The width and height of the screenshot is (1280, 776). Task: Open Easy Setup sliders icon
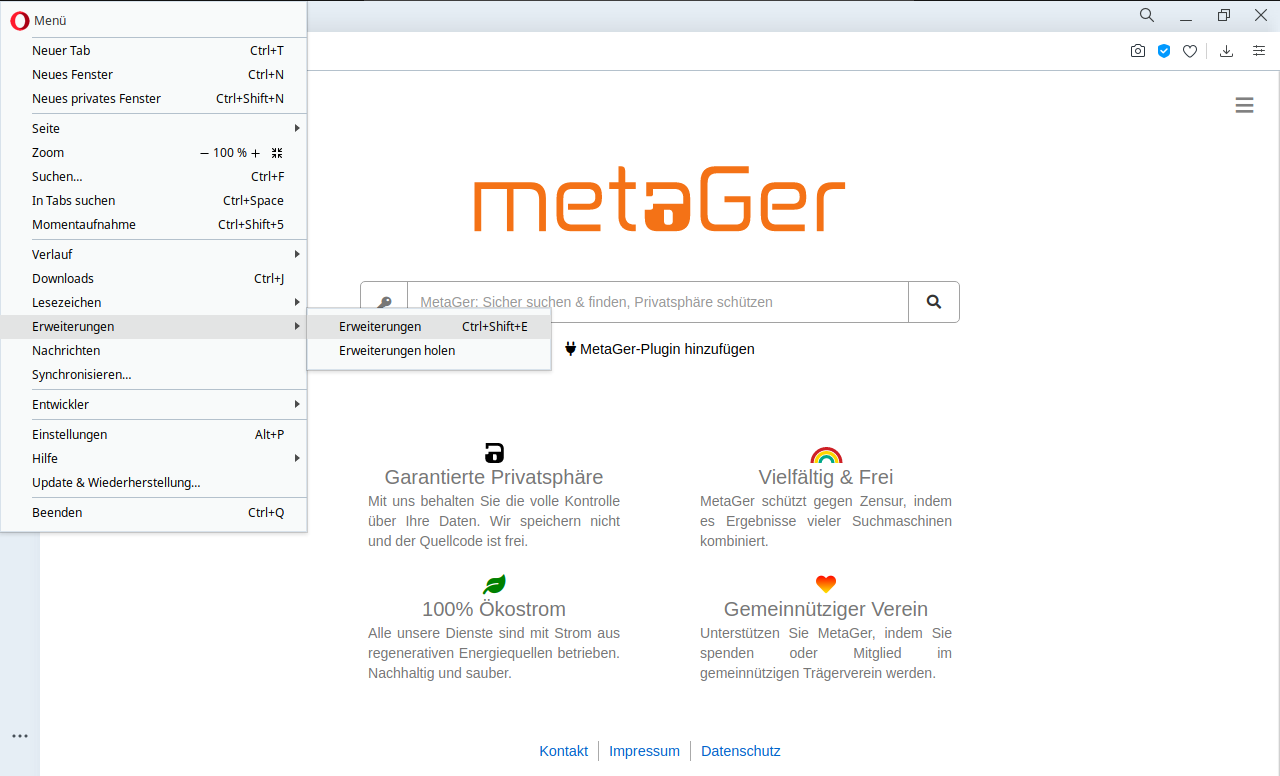(x=1259, y=51)
